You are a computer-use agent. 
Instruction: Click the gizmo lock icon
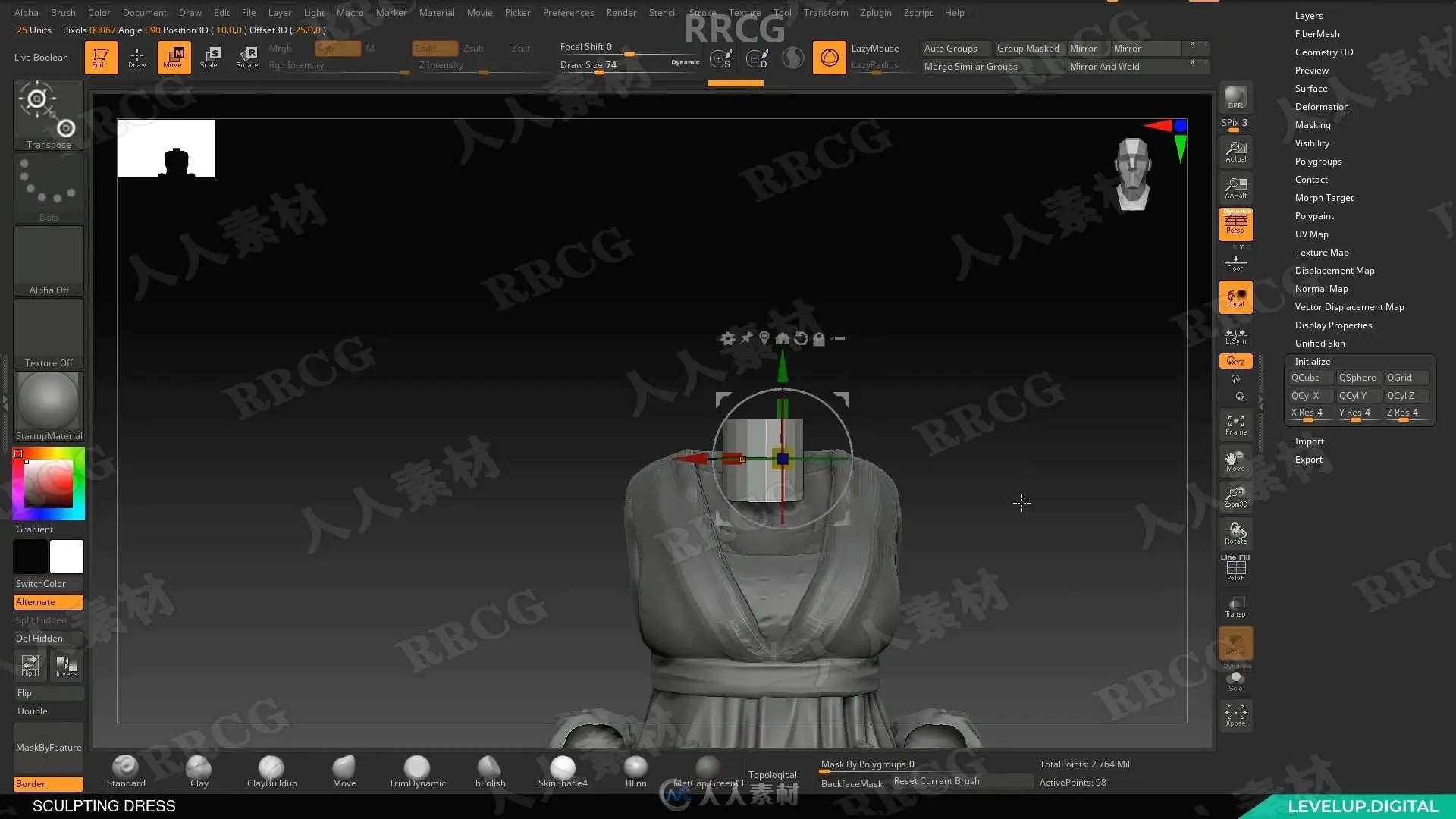click(x=818, y=339)
